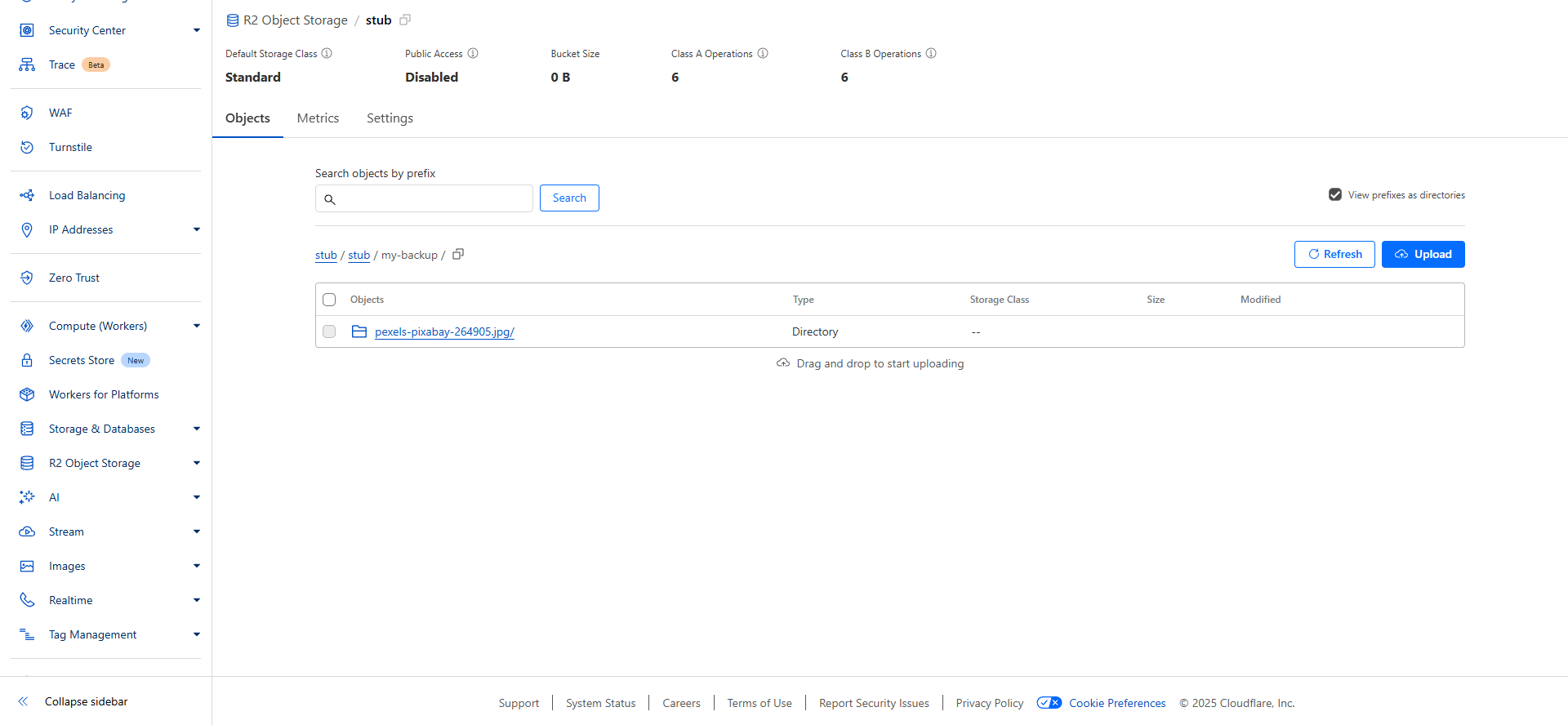Viewport: 1568px width, 725px height.
Task: Click the Class B Operations info icon
Action: (x=931, y=54)
